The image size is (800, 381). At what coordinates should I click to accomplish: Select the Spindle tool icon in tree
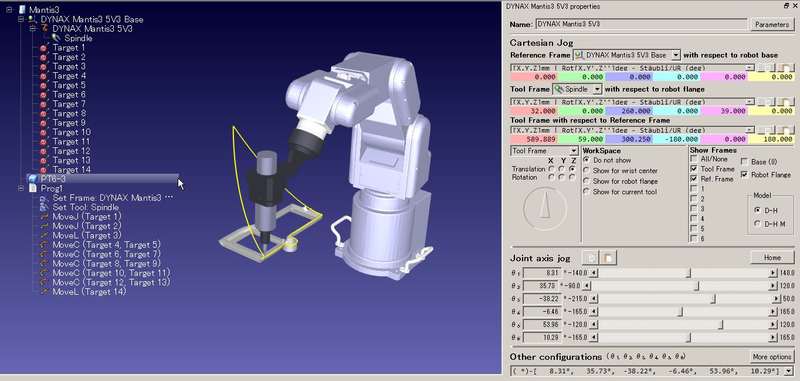(x=56, y=38)
